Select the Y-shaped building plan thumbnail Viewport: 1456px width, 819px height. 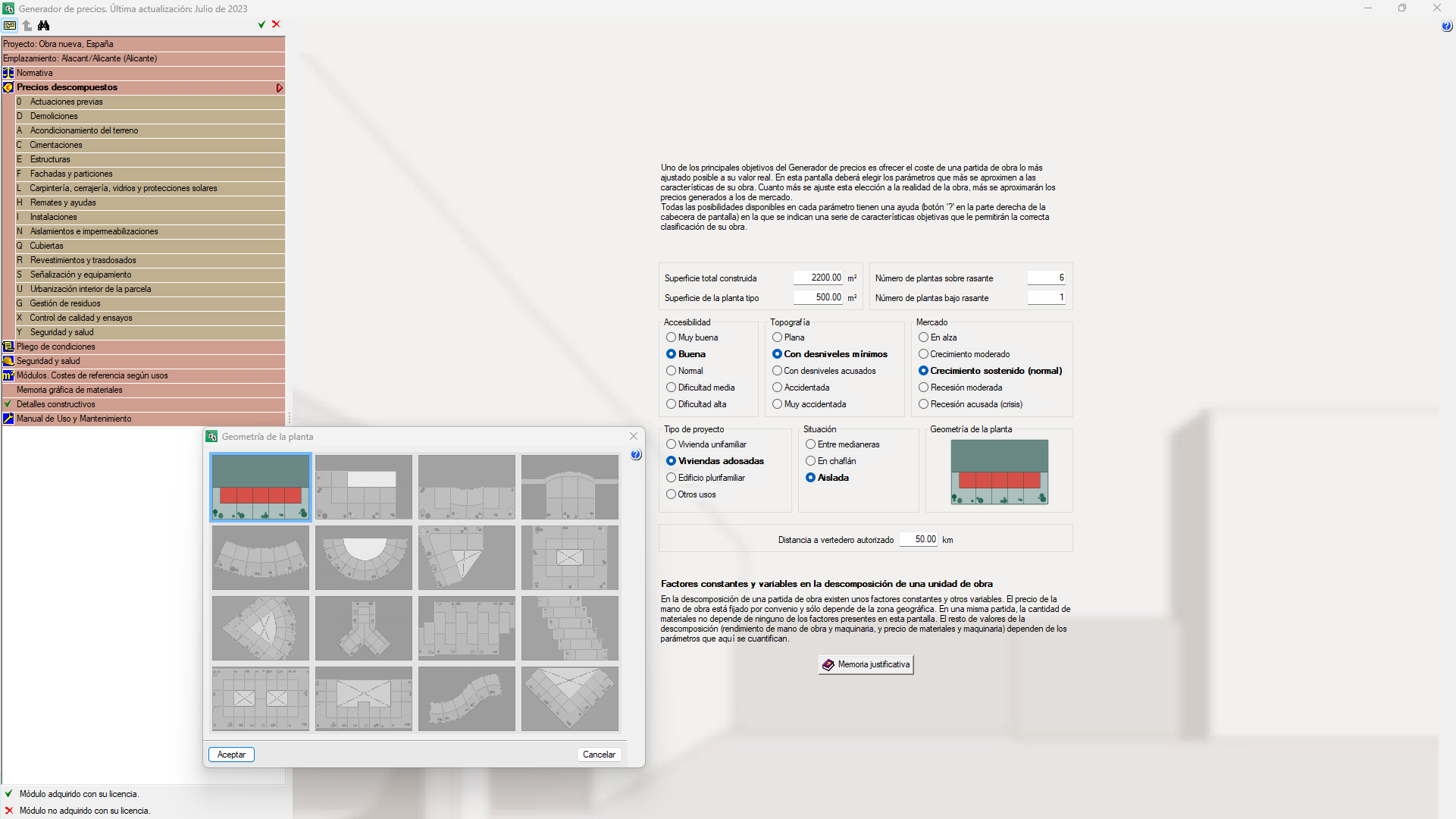coord(364,628)
